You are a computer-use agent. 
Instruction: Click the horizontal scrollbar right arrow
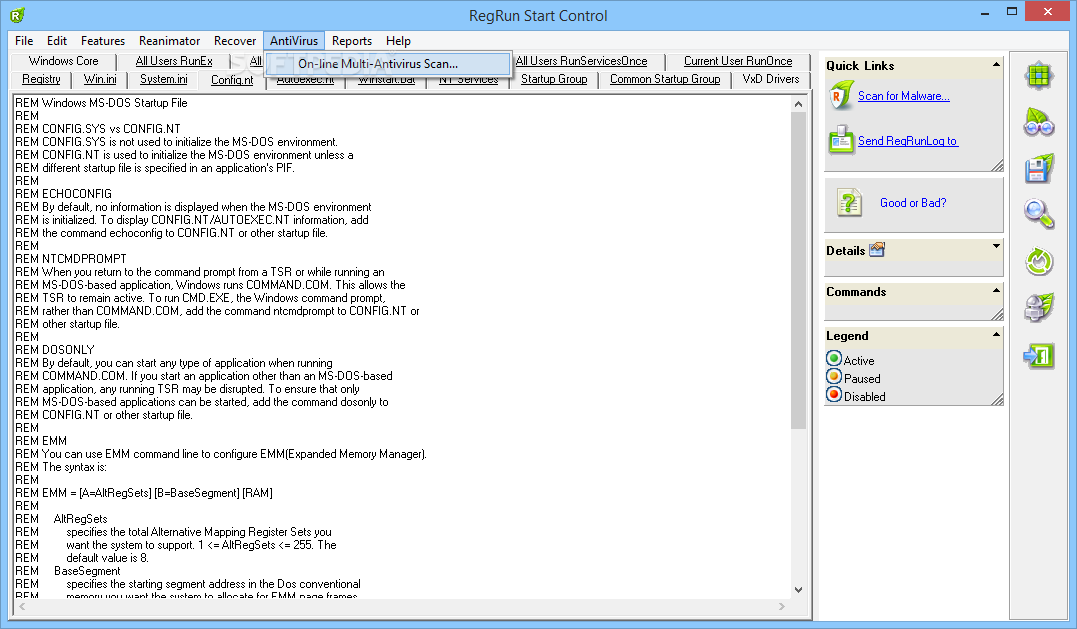coord(782,606)
